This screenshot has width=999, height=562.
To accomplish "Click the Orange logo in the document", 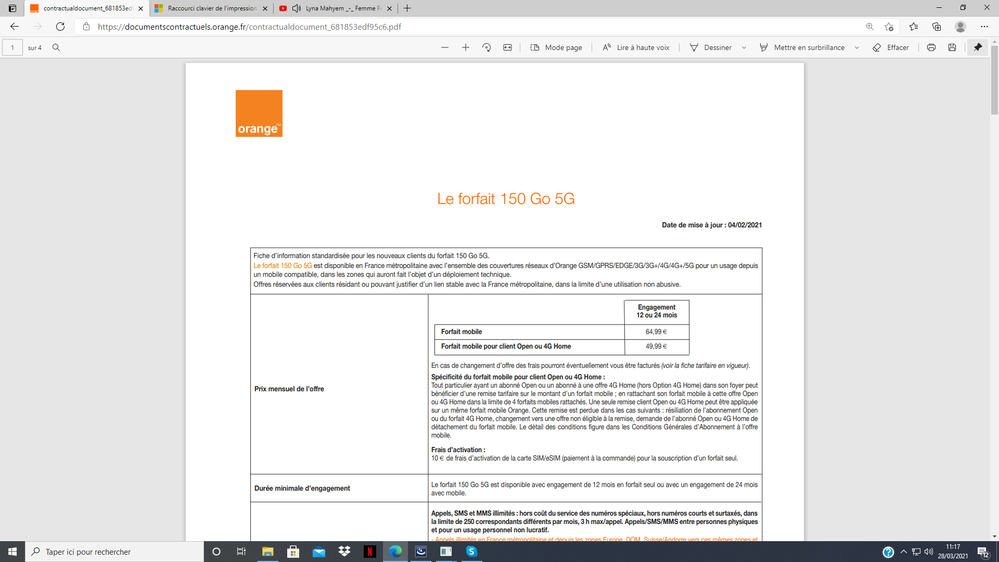I will click(259, 113).
